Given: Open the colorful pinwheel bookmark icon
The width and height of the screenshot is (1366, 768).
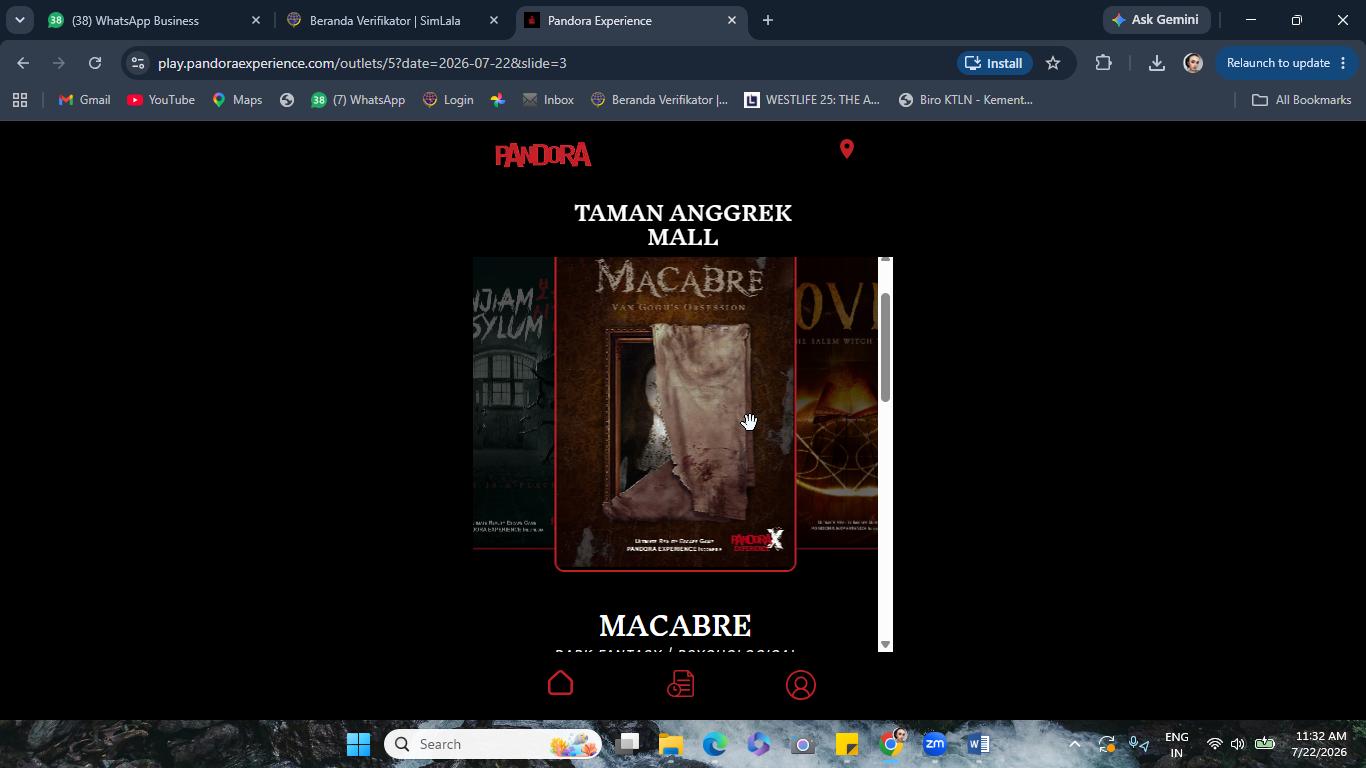Looking at the screenshot, I should (498, 100).
